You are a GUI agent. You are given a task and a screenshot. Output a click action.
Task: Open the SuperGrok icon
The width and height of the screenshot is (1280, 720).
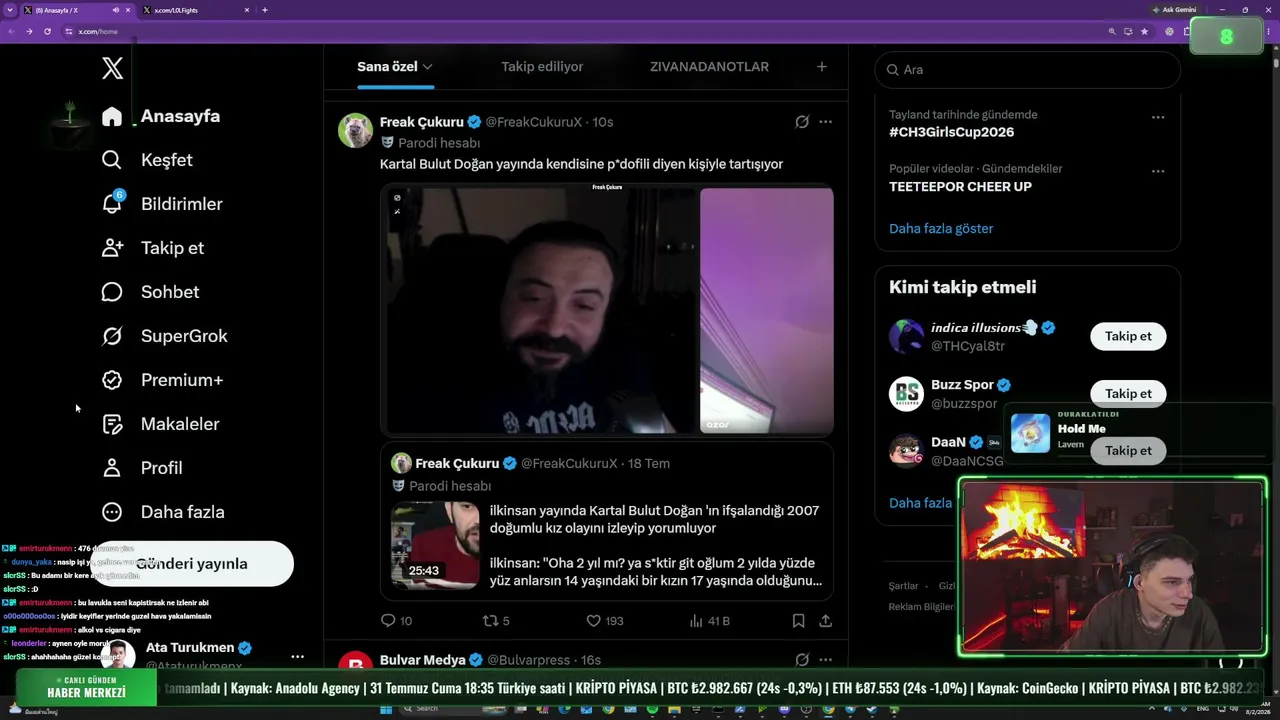pyautogui.click(x=112, y=336)
